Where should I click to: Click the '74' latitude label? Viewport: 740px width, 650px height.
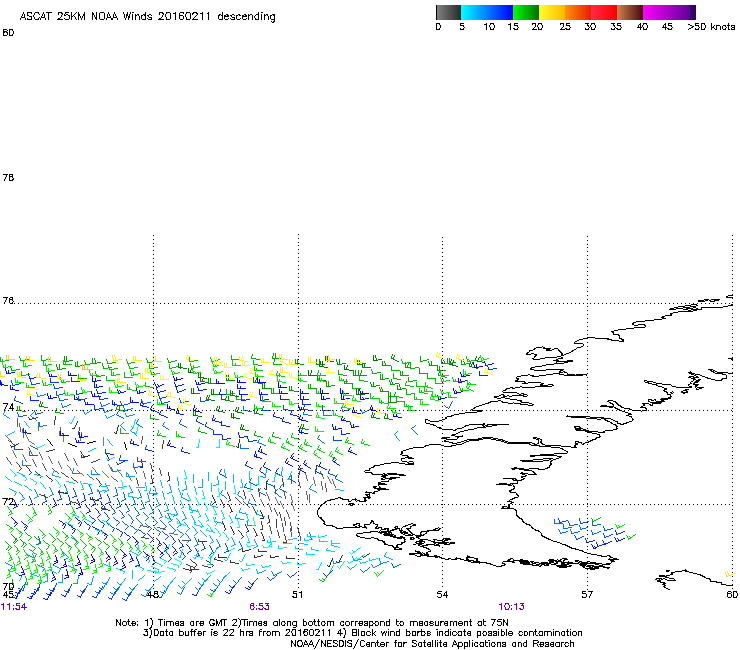[8, 407]
